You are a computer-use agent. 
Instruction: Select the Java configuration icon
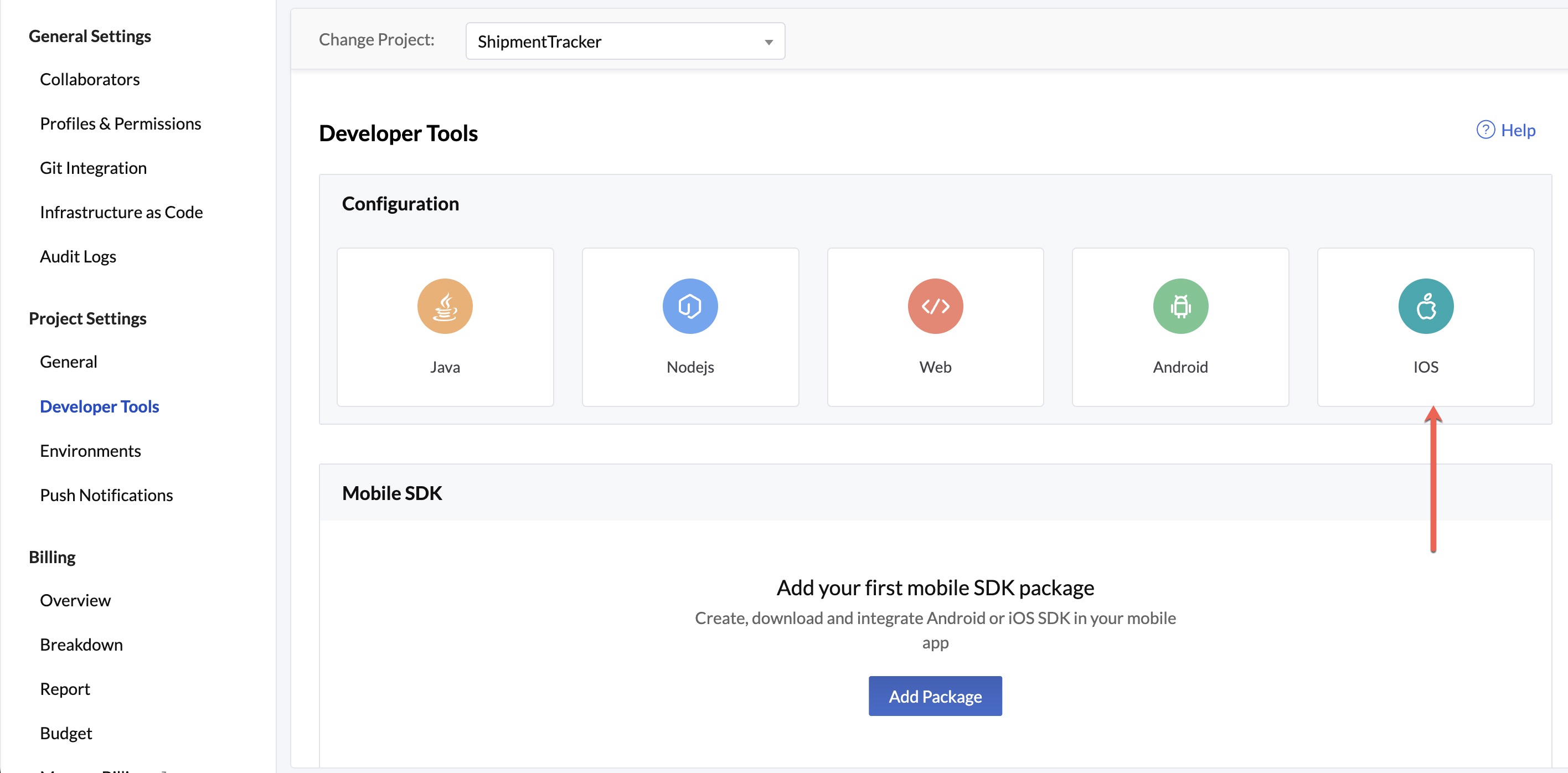445,306
